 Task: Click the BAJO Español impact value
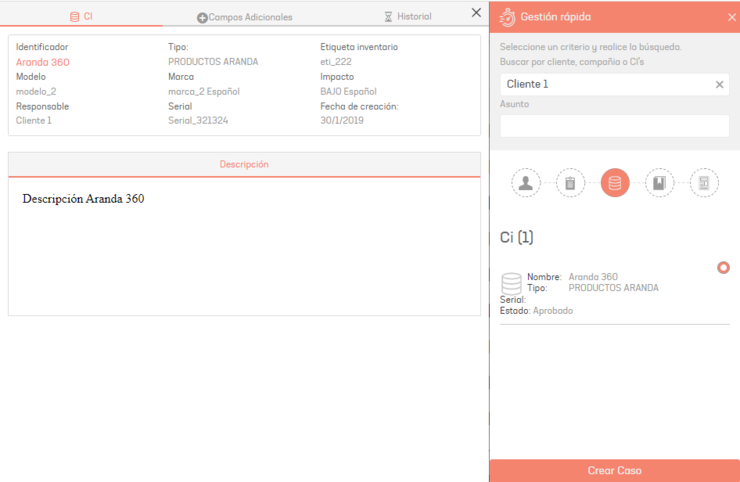click(348, 92)
